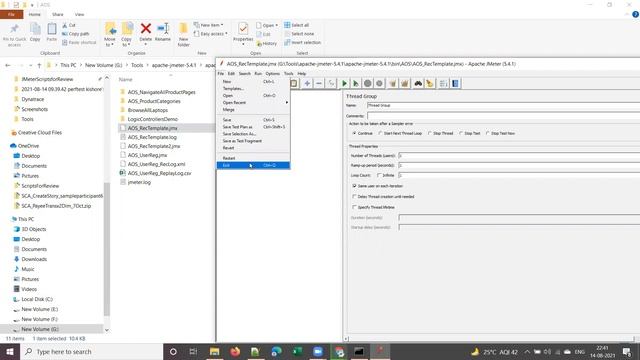Image resolution: width=640 pixels, height=360 pixels.
Task: Click the Cut scissors in Explorer ribbon
Action: click(x=69, y=25)
